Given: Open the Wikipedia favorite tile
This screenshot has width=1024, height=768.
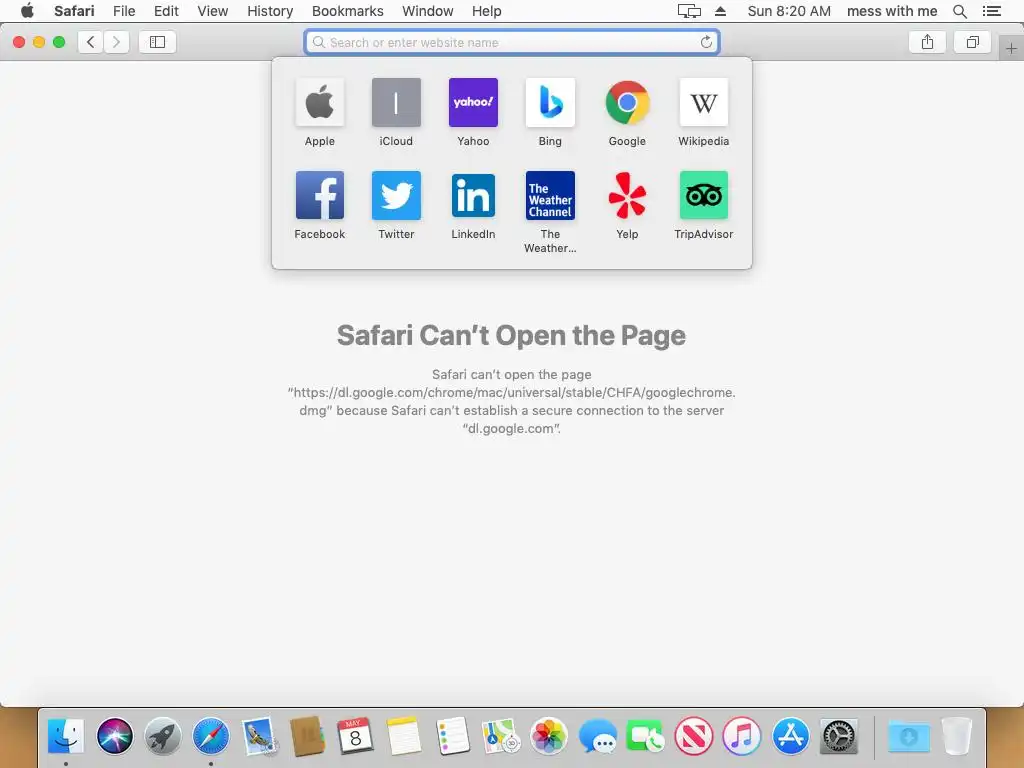Looking at the screenshot, I should tap(703, 103).
